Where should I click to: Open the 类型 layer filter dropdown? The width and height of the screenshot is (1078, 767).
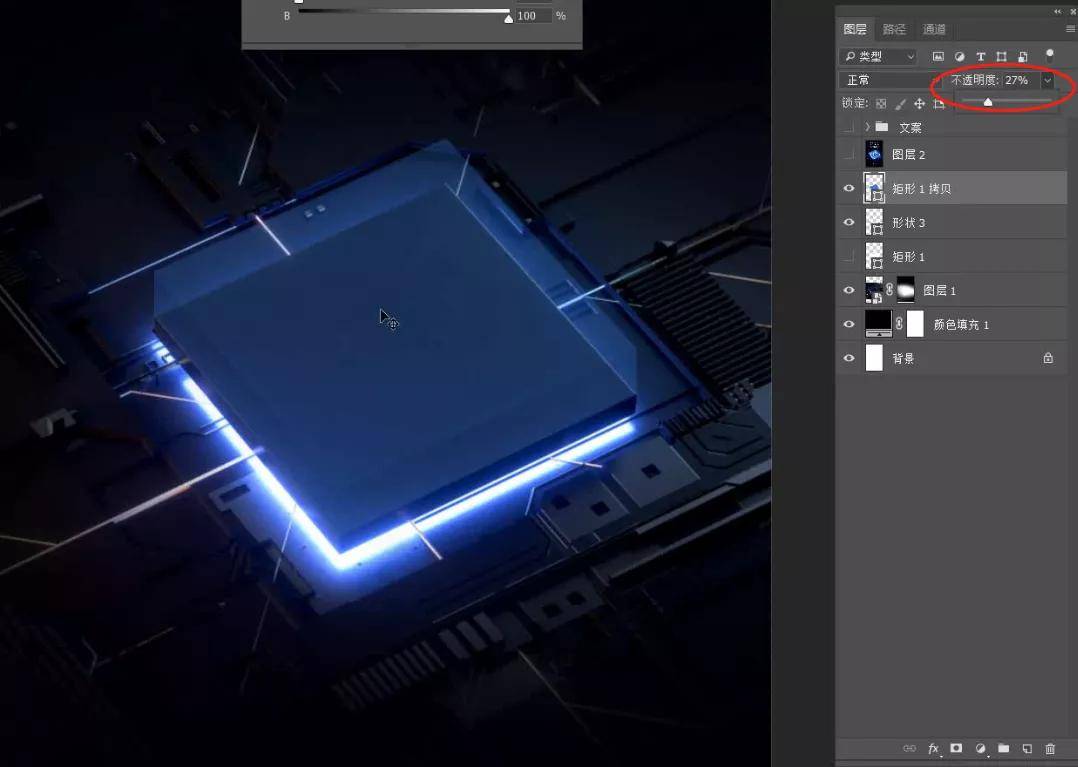pyautogui.click(x=879, y=57)
